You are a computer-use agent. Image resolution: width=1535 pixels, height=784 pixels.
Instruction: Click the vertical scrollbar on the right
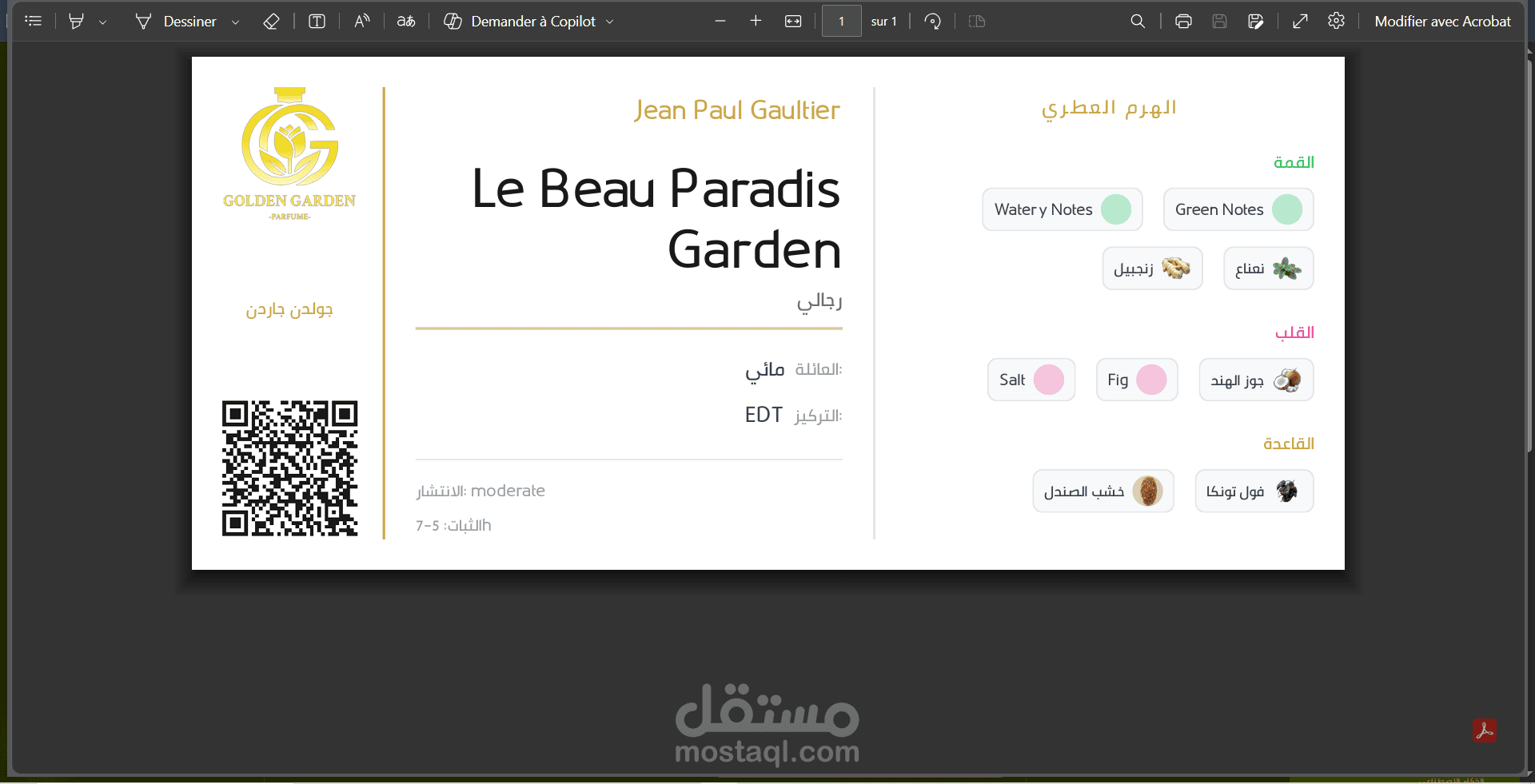click(1529, 256)
